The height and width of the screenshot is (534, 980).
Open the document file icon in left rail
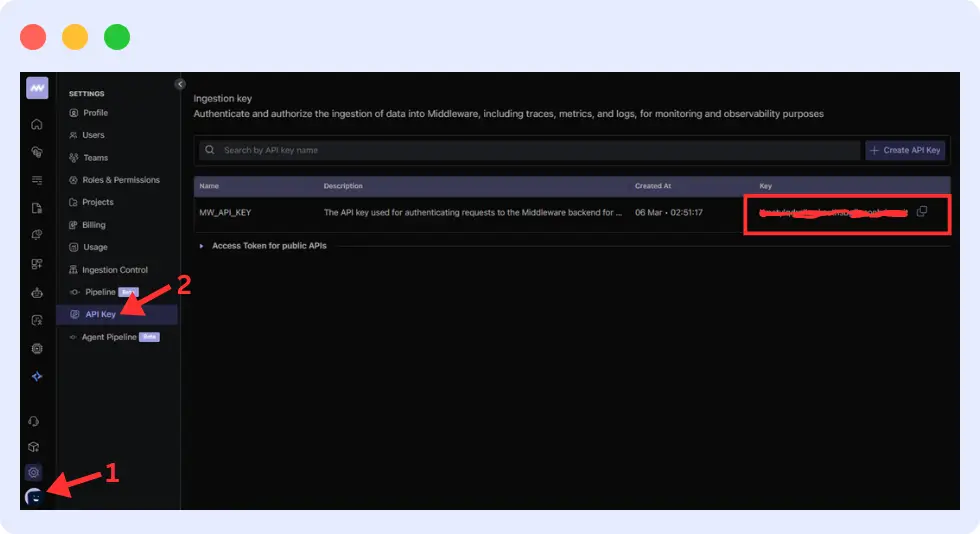37,208
